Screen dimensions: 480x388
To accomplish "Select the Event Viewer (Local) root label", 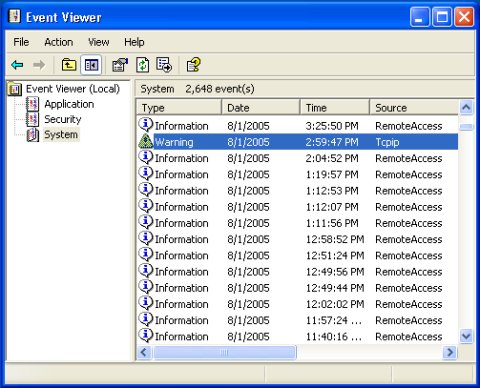I will click(x=73, y=89).
